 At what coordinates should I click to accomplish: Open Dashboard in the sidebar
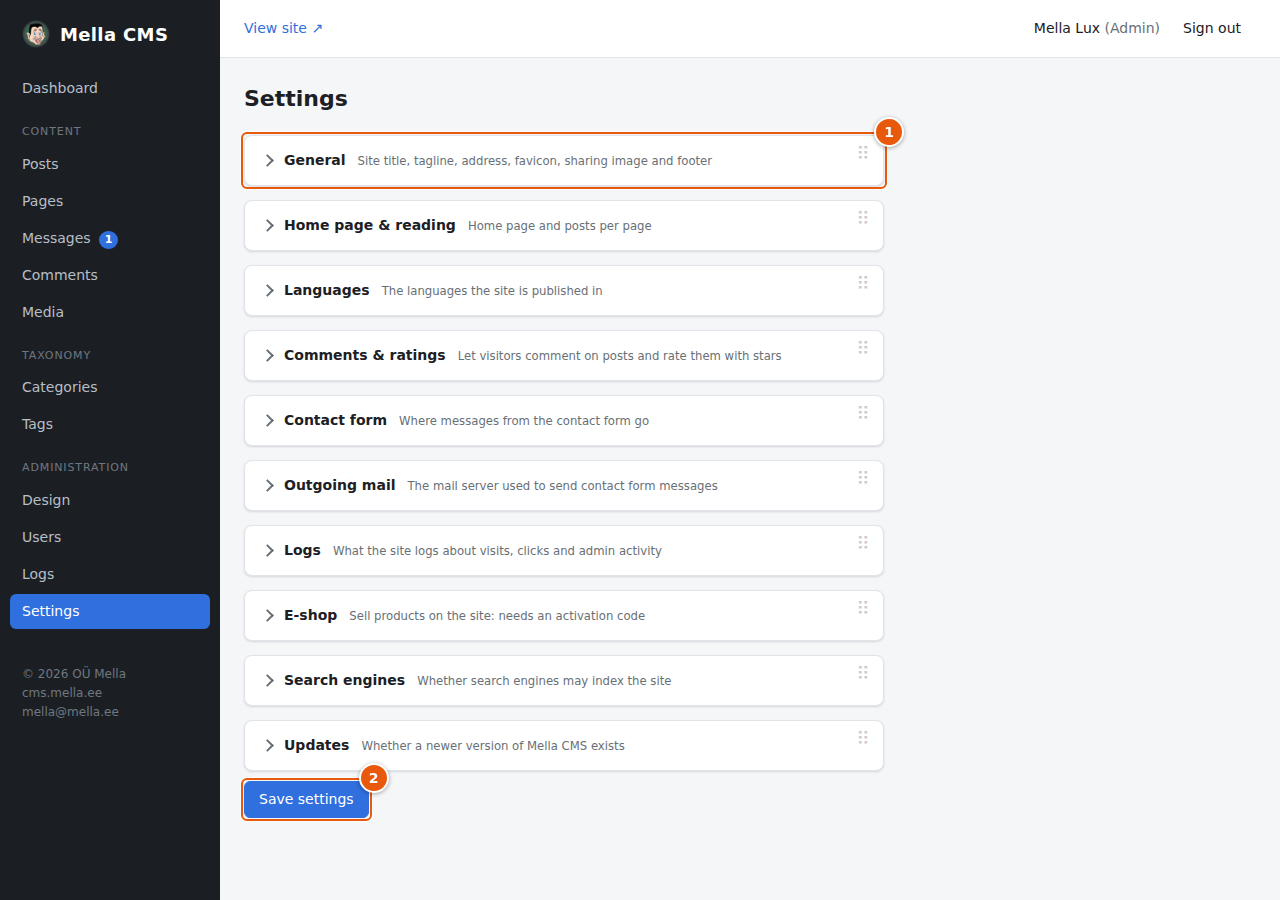pyautogui.click(x=110, y=88)
